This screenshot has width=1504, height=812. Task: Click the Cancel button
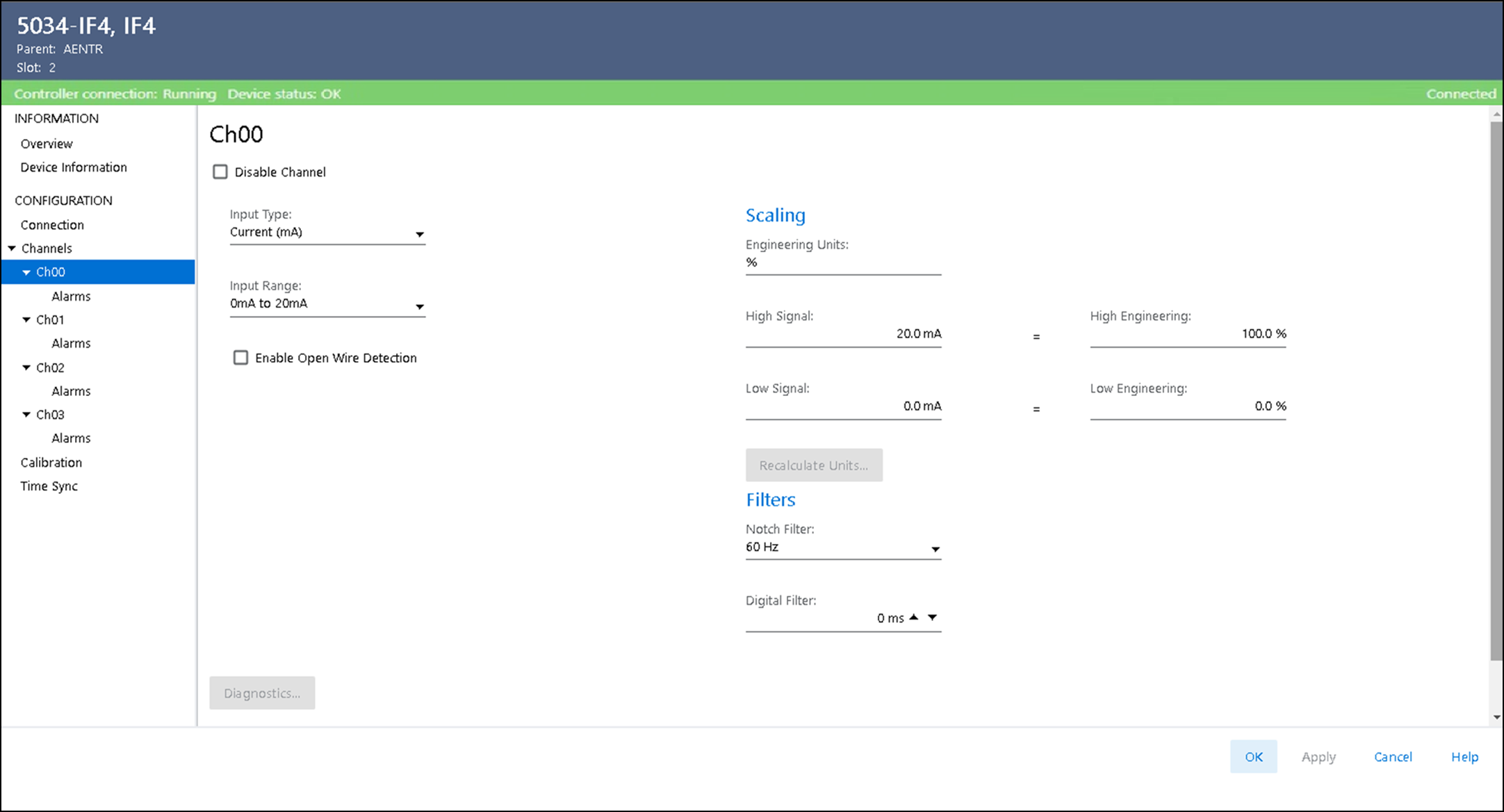(x=1393, y=756)
